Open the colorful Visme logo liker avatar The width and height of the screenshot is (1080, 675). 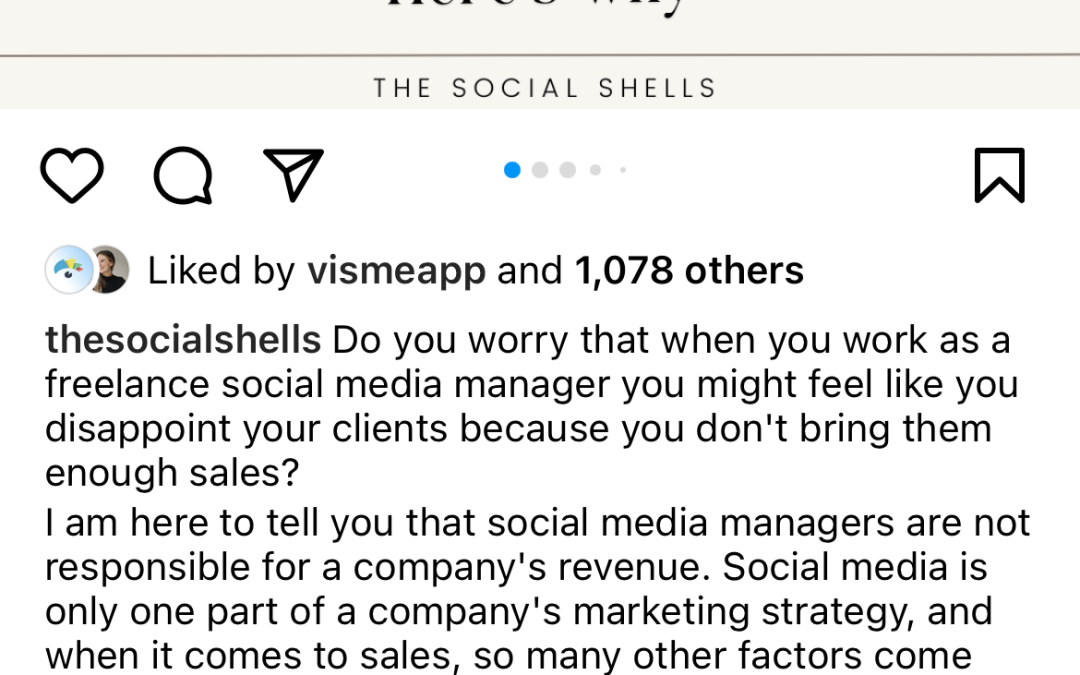(x=68, y=270)
